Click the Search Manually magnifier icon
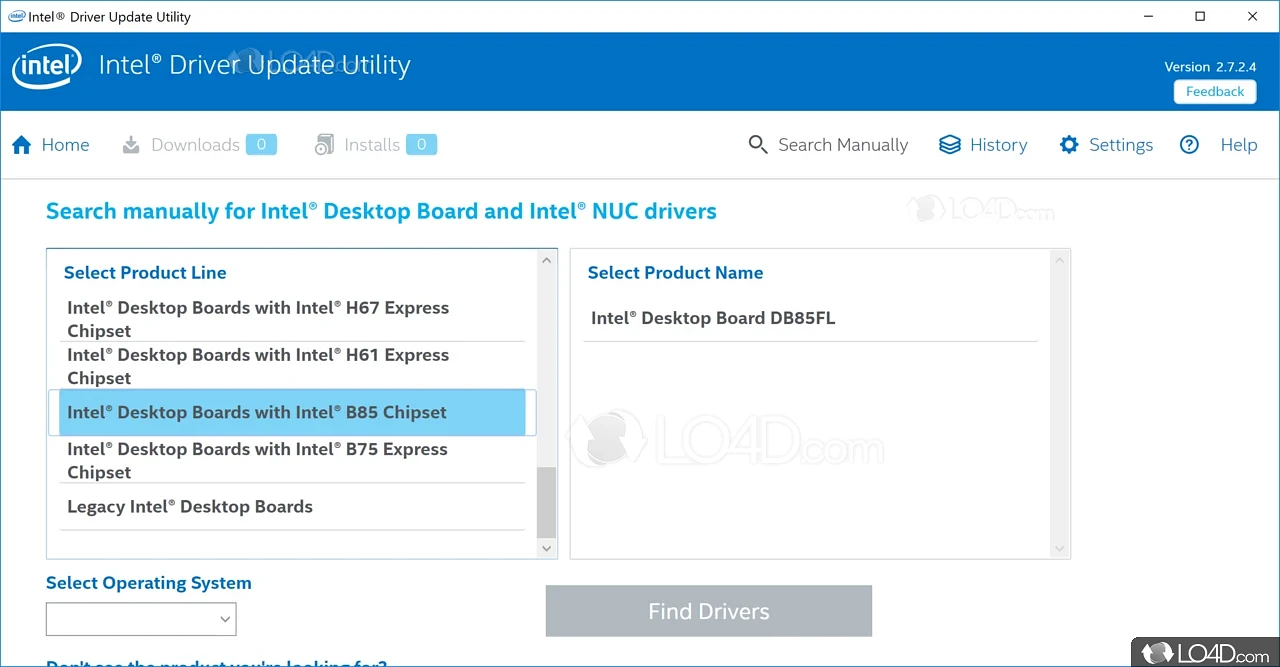Image resolution: width=1280 pixels, height=667 pixels. pos(758,145)
